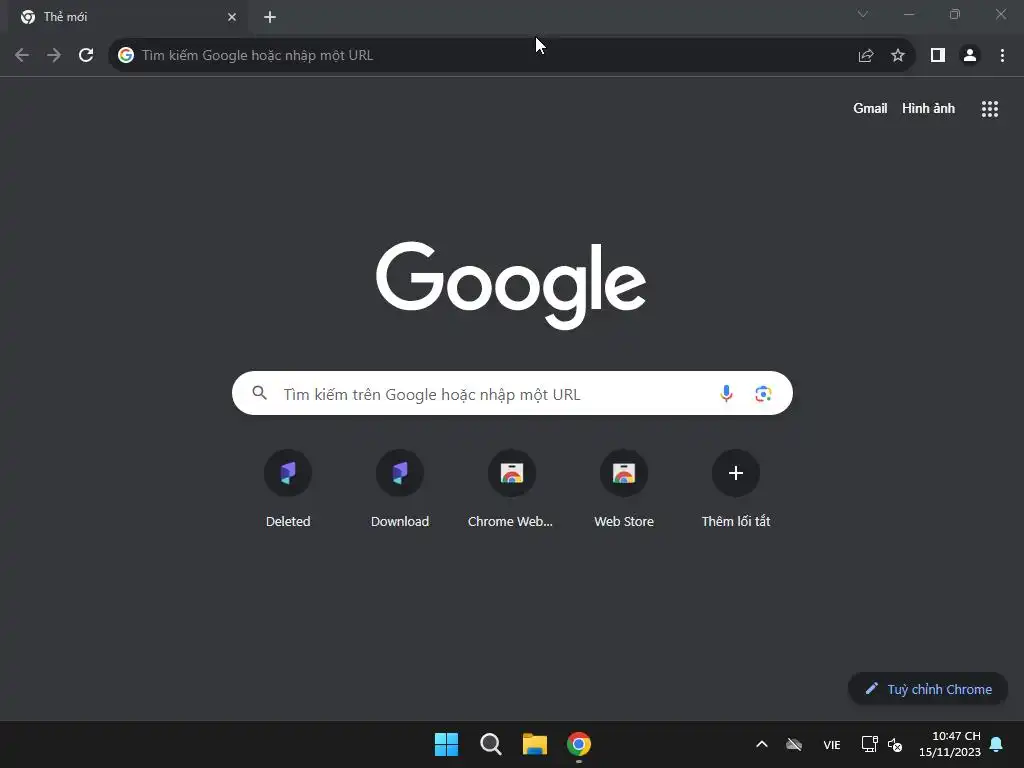
Task: Click the Google icon in address bar
Action: click(x=126, y=56)
